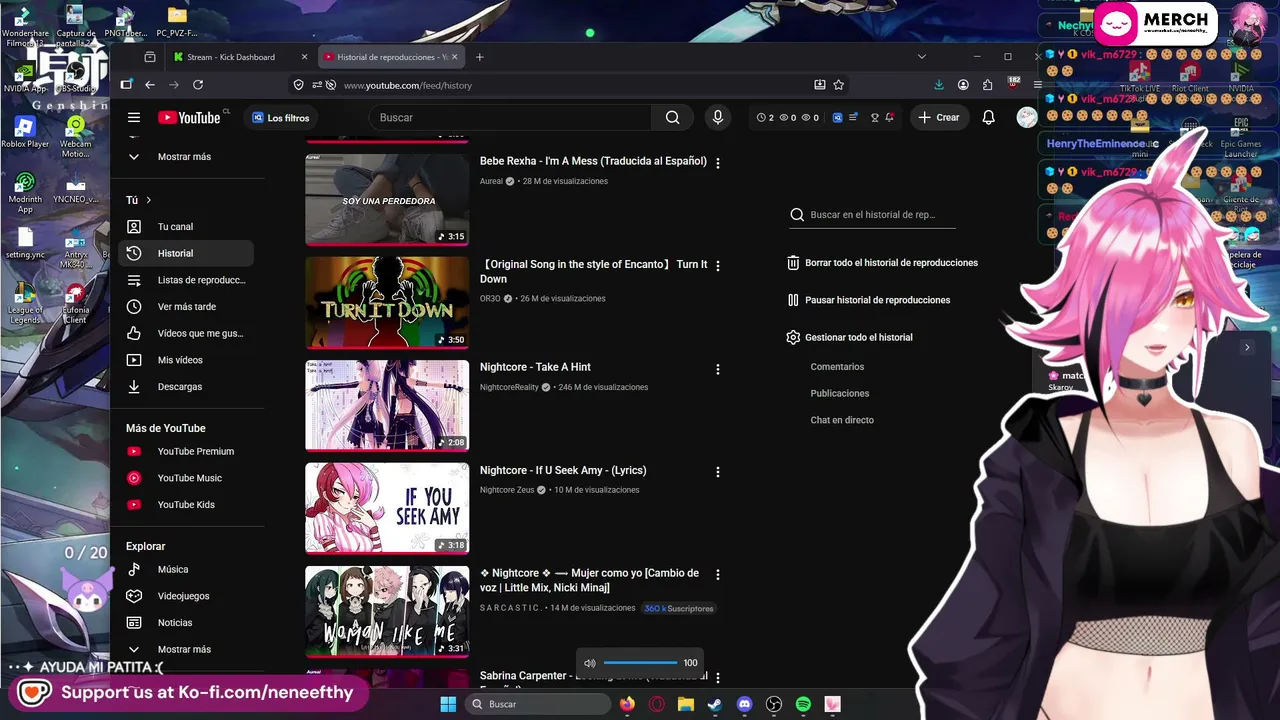This screenshot has height=720, width=1280.
Task: Click the YouTube search magnifier button
Action: (x=673, y=118)
